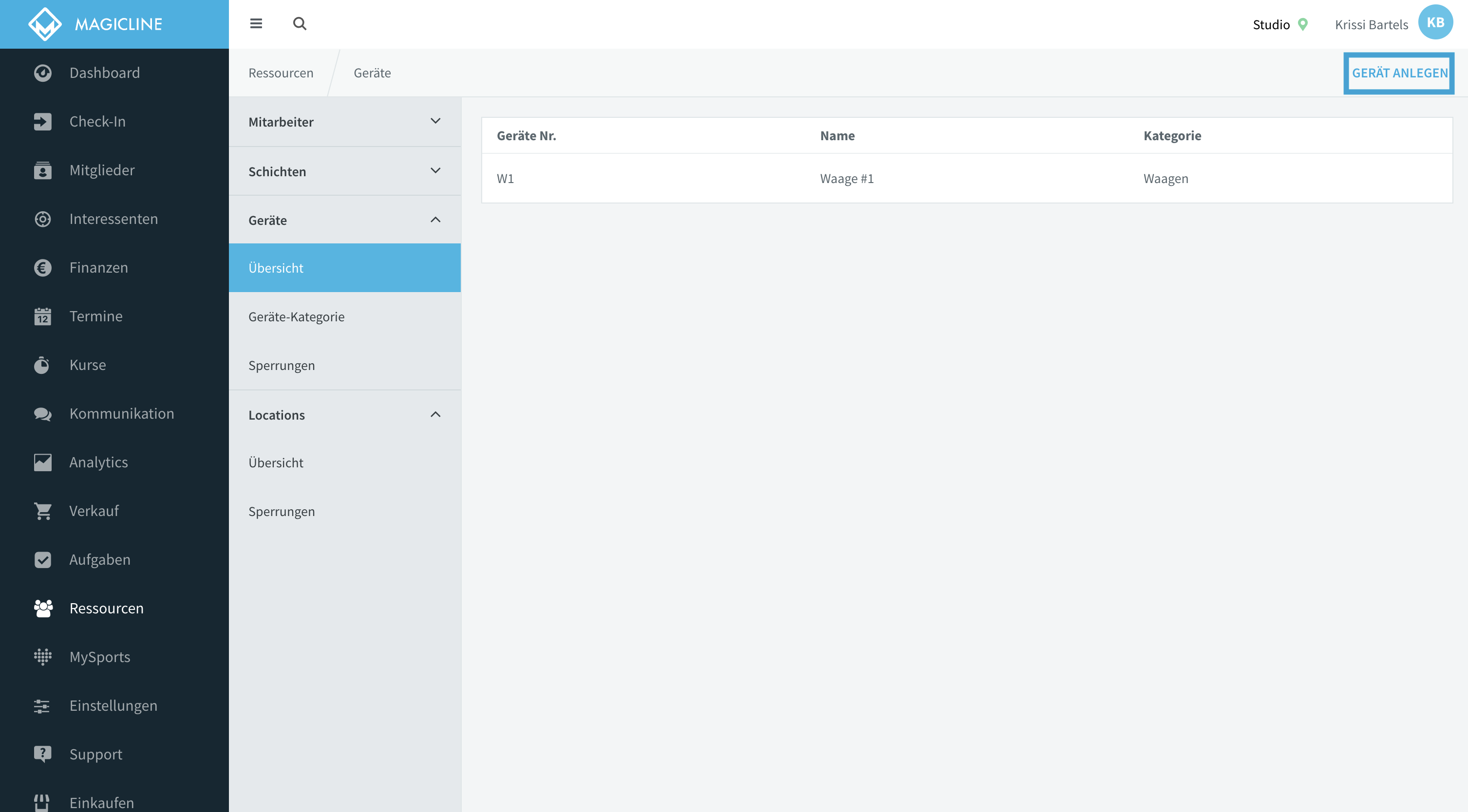
Task: Sort by Name column header
Action: point(837,135)
